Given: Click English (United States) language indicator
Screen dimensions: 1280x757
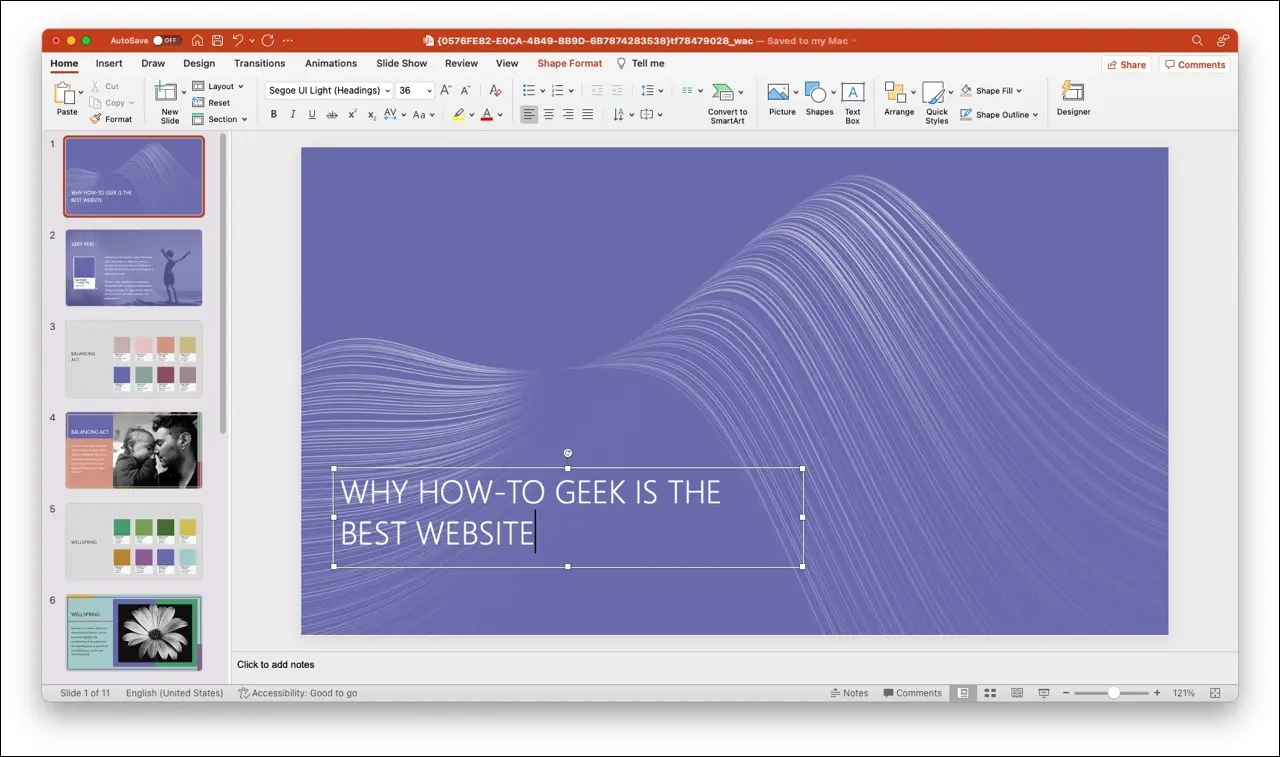Looking at the screenshot, I should point(174,693).
